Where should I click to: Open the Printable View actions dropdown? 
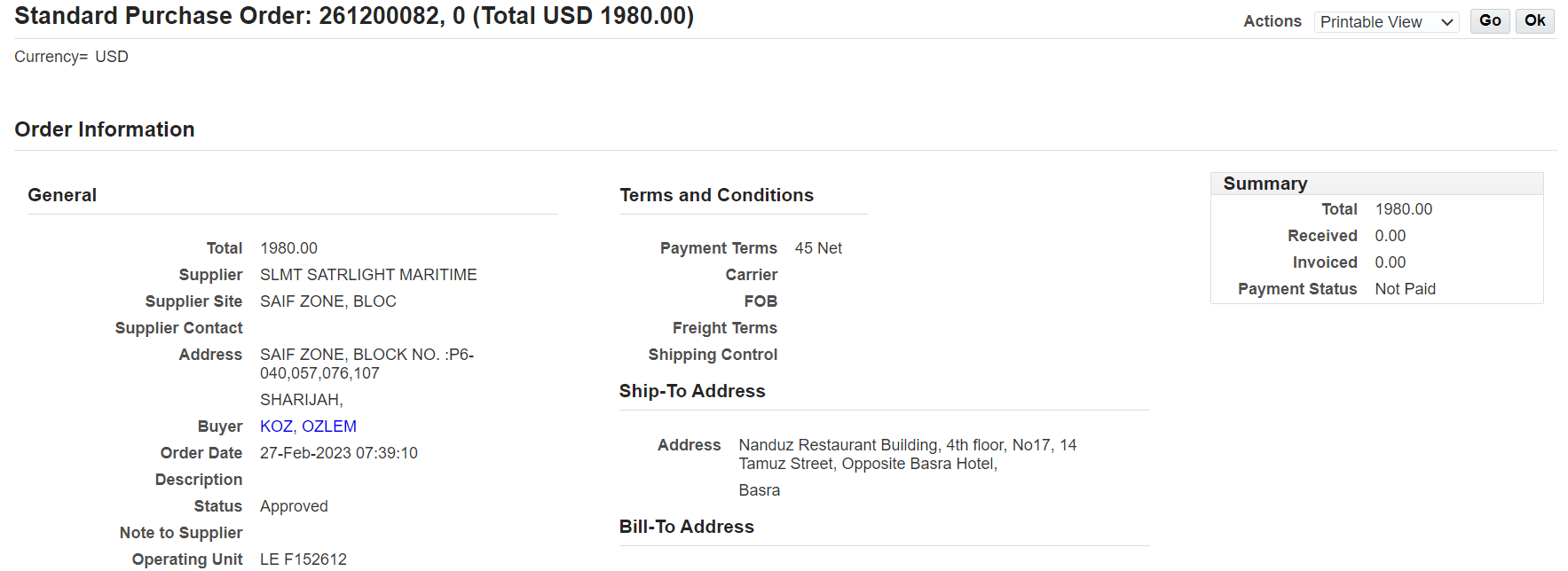1385,22
